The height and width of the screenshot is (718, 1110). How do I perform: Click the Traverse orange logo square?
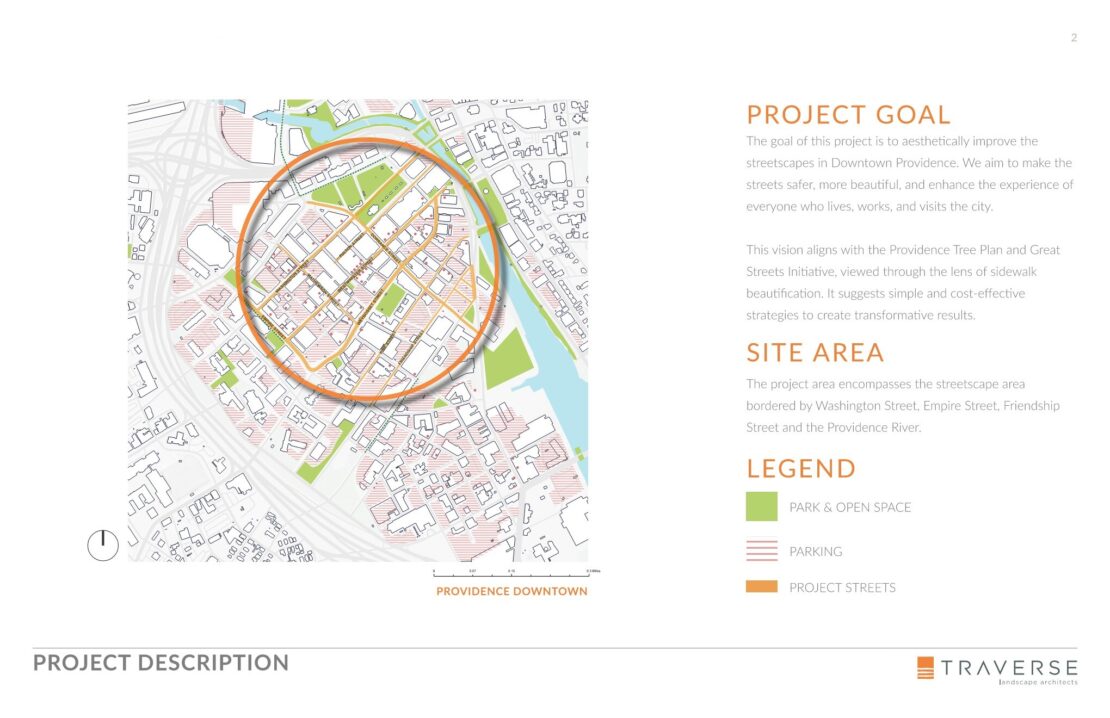[925, 668]
